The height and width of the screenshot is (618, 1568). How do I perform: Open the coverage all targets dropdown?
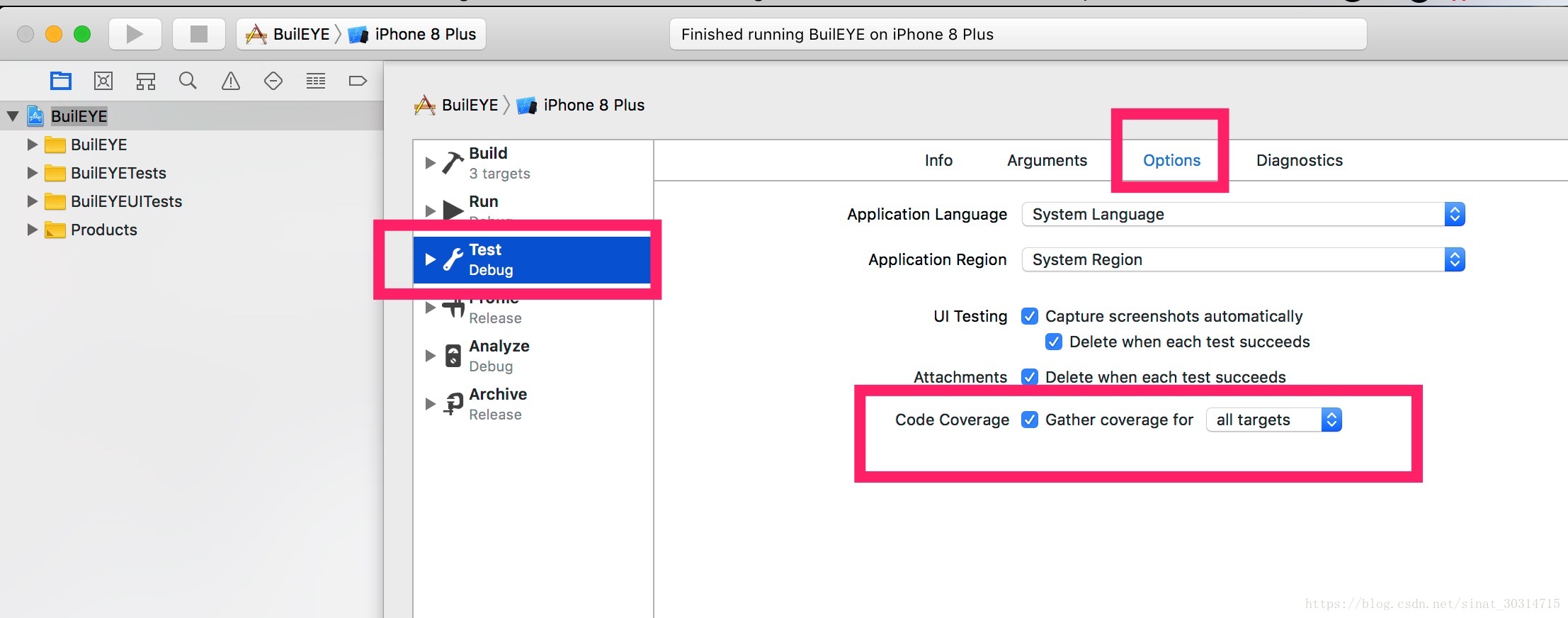coord(1274,420)
